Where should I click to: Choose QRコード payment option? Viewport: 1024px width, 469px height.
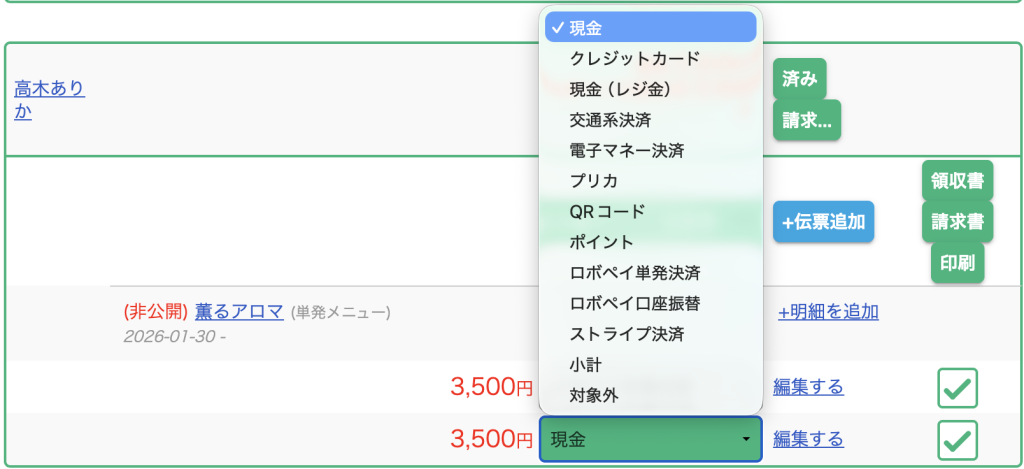pyautogui.click(x=650, y=211)
